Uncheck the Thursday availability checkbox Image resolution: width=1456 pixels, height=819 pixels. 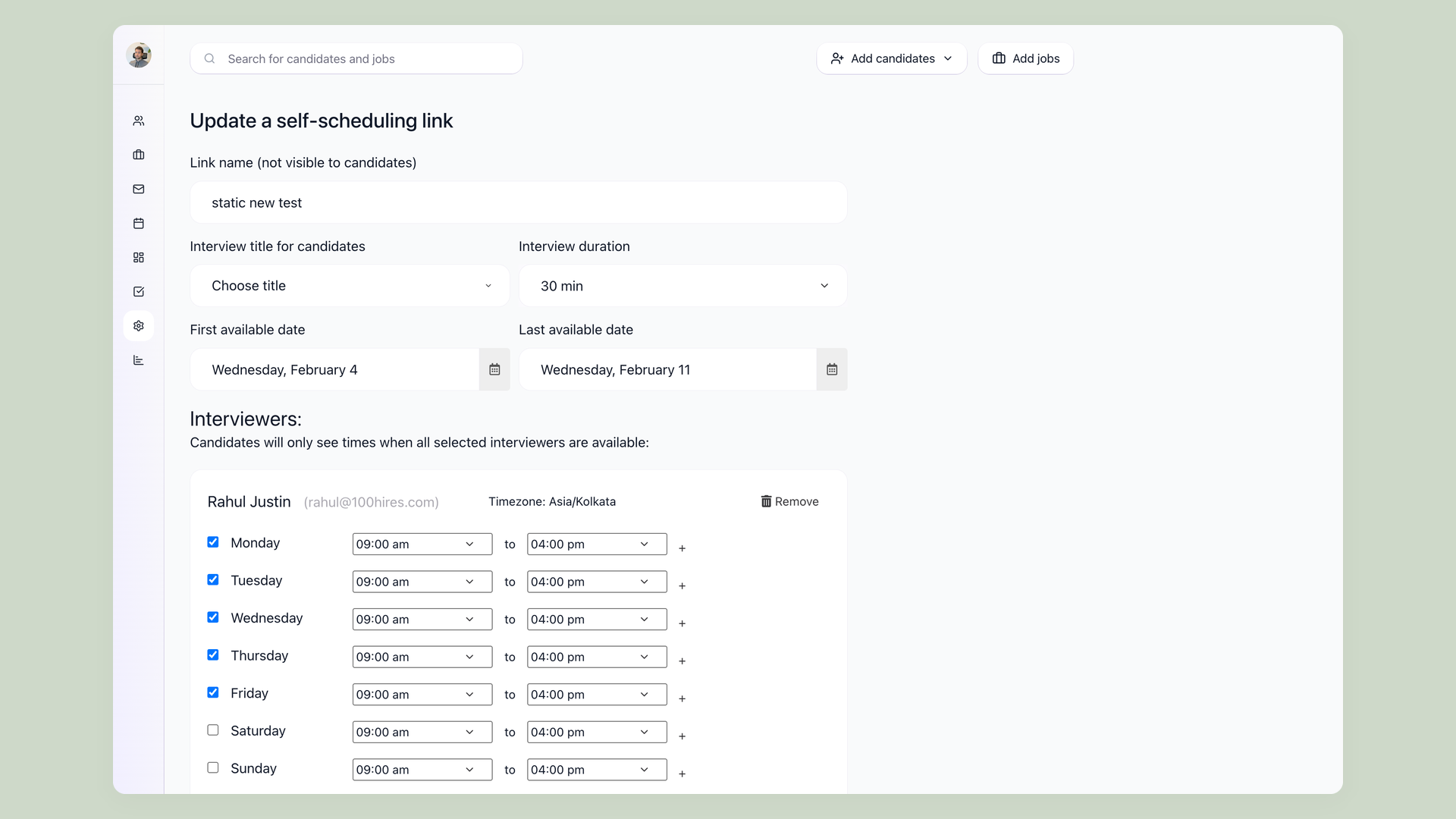coord(213,654)
